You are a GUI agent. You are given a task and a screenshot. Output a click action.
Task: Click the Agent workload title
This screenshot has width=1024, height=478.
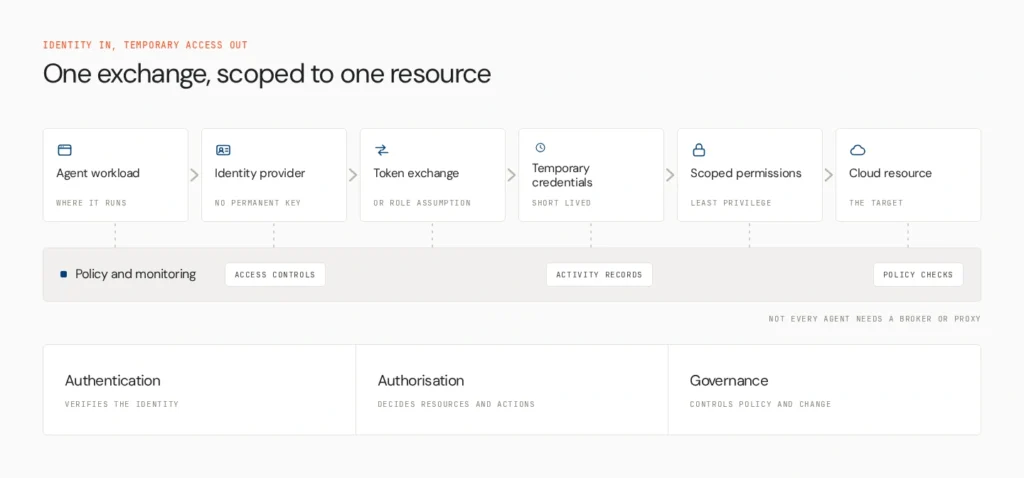coord(98,174)
